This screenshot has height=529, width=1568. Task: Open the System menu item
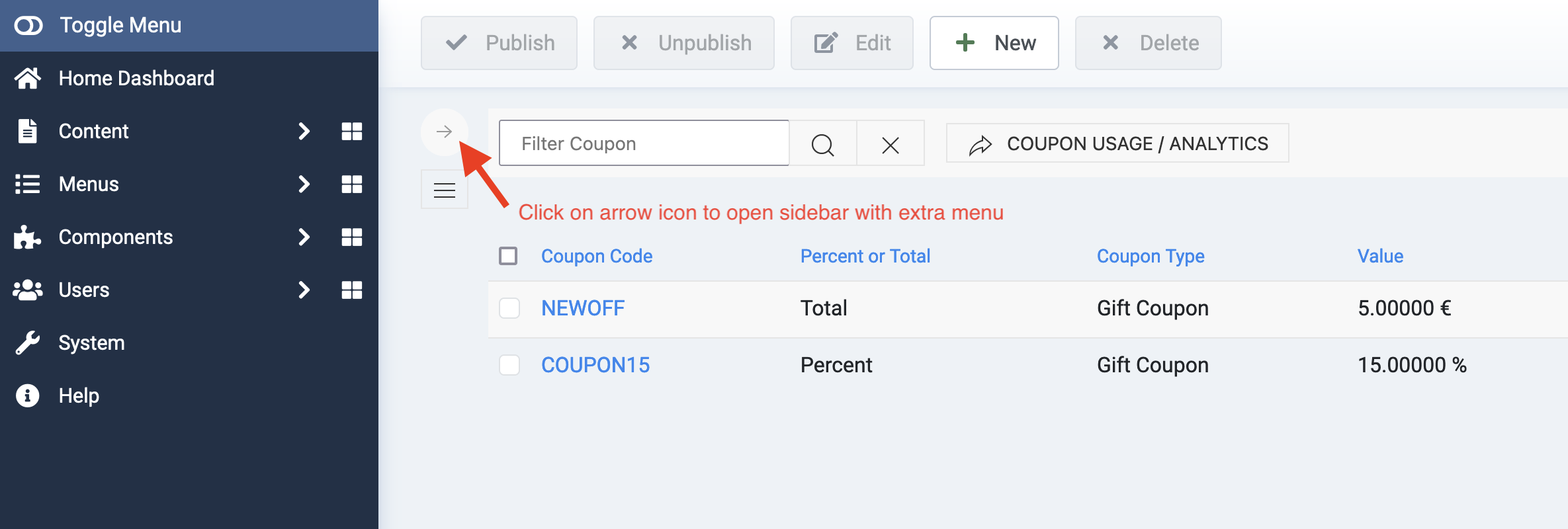(91, 343)
